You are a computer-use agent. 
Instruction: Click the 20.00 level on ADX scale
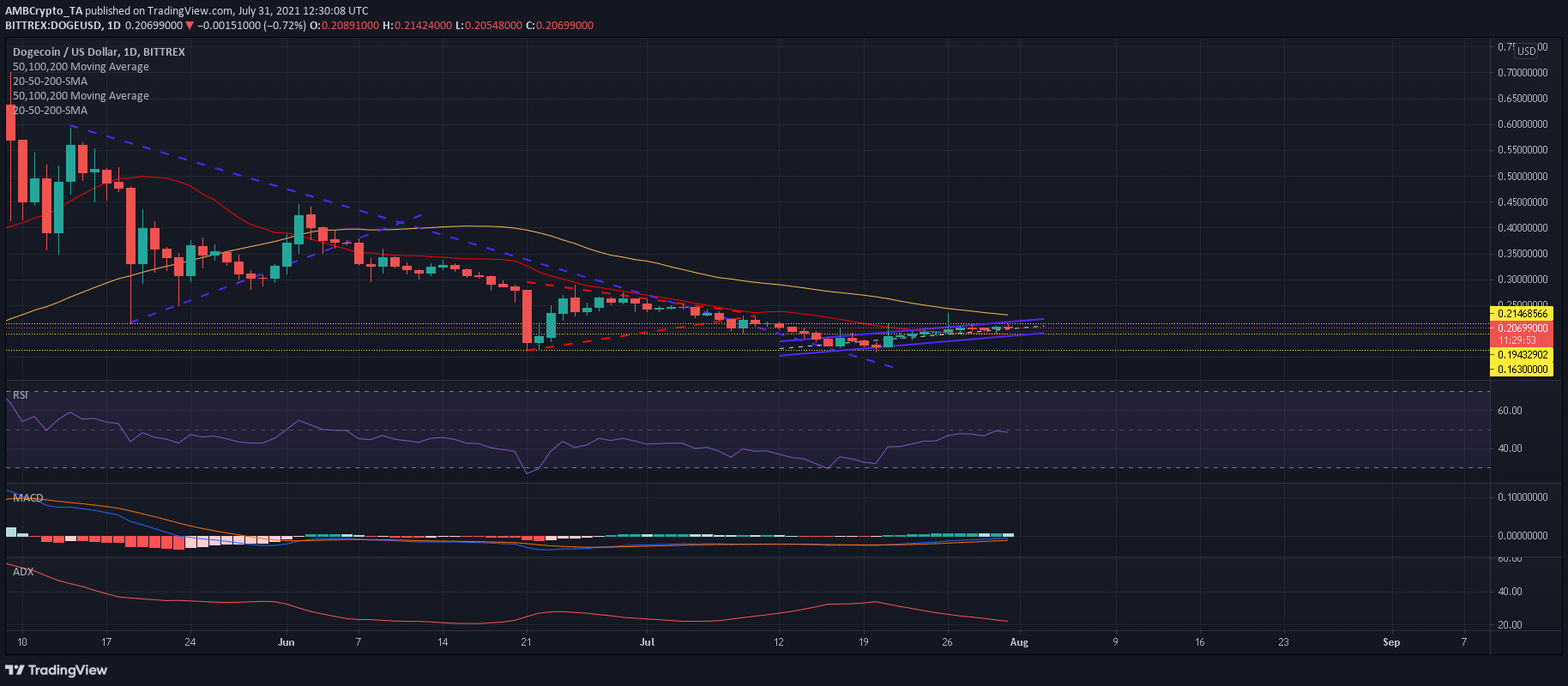[1510, 625]
